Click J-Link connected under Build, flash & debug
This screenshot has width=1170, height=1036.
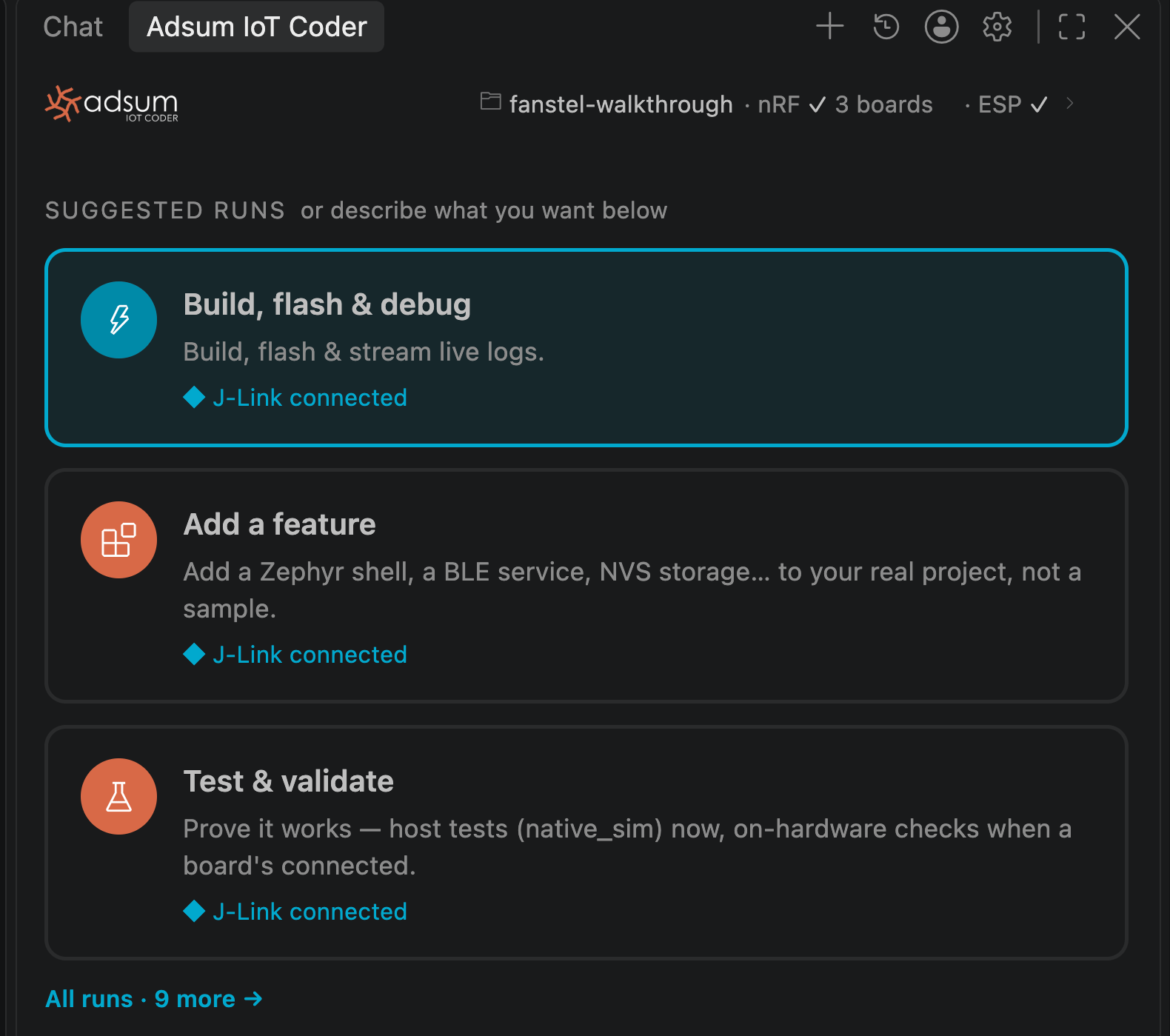[295, 398]
